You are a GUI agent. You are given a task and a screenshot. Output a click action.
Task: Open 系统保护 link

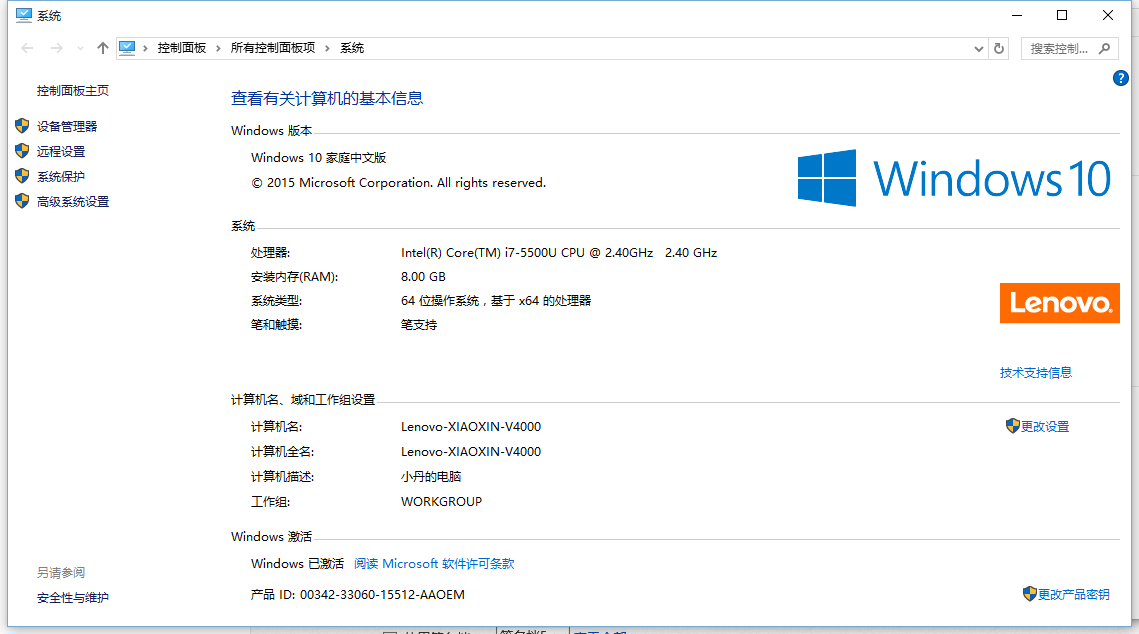(x=61, y=176)
